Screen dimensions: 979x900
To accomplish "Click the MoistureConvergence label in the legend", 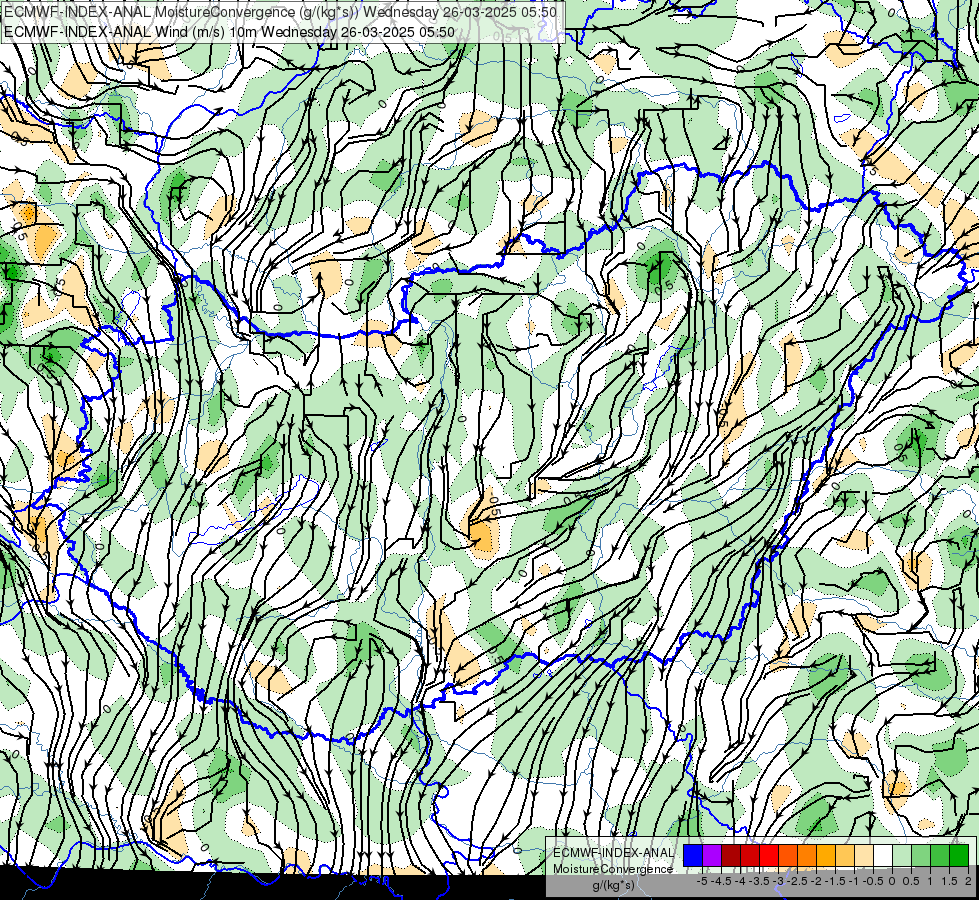I will [x=613, y=869].
